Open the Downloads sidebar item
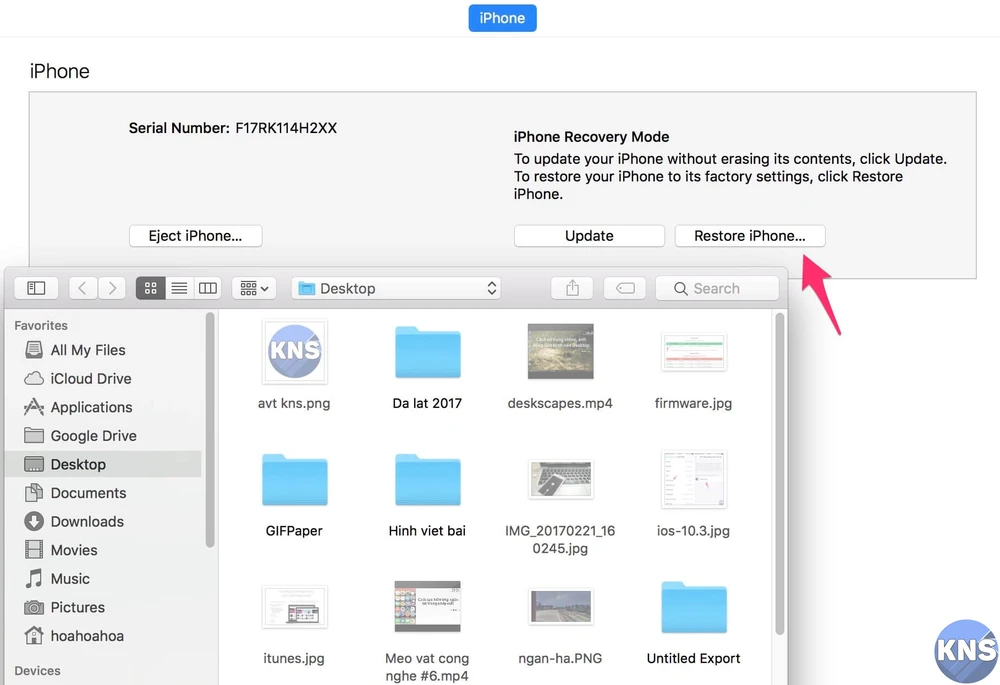Viewport: 1000px width, 685px height. tap(87, 522)
